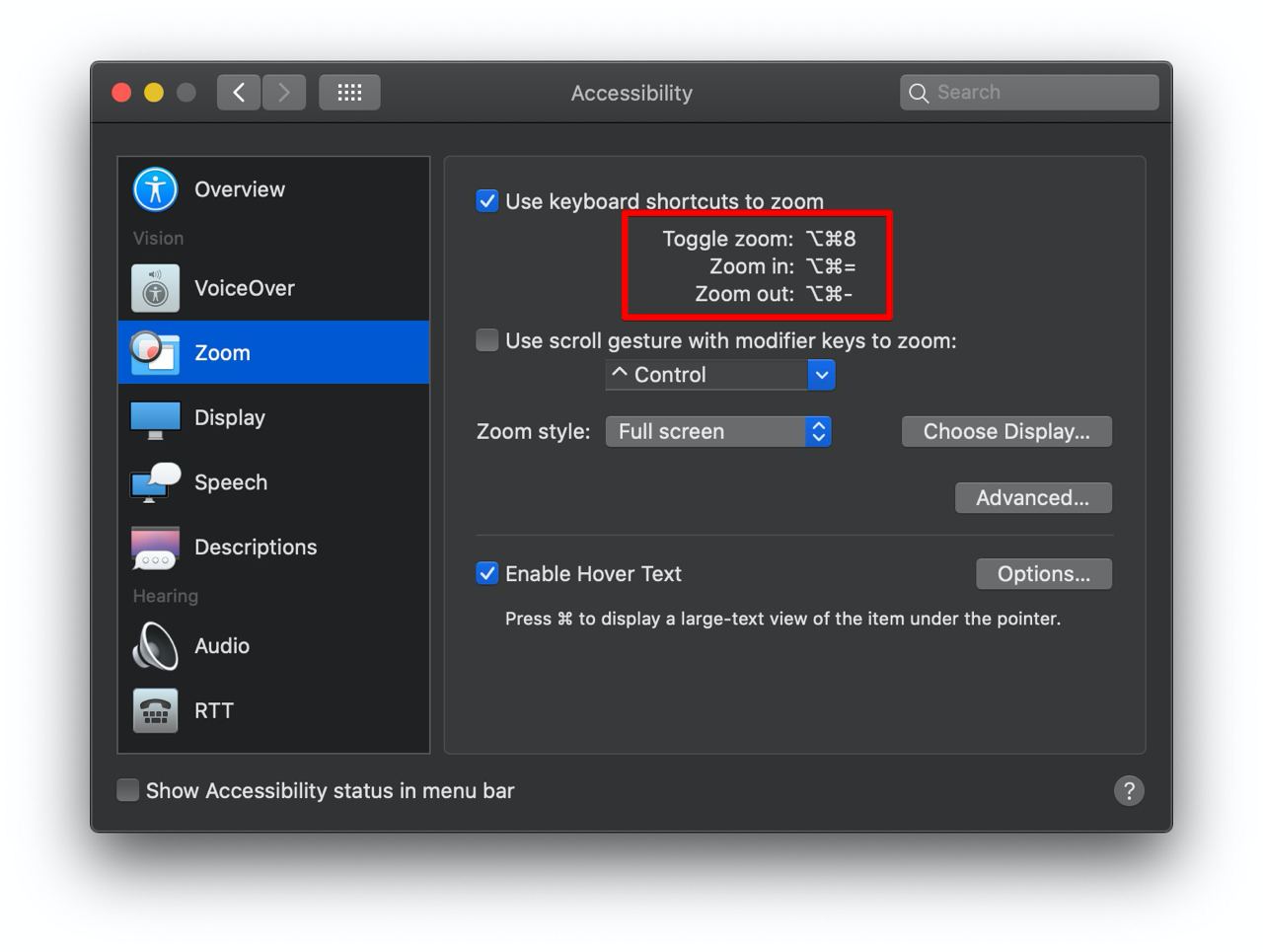Open the Overview accessibility icon
Screen dimensions: 1263x952
[x=155, y=189]
